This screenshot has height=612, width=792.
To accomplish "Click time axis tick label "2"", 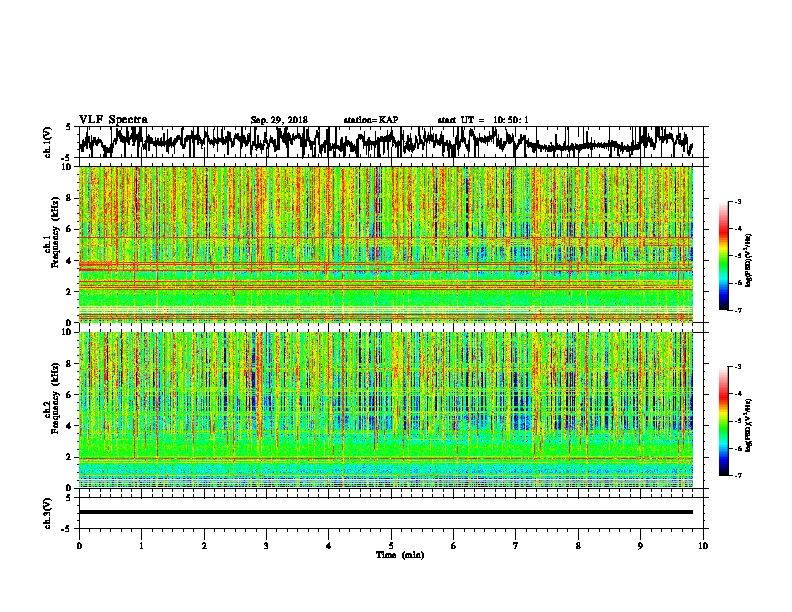I will coord(204,546).
